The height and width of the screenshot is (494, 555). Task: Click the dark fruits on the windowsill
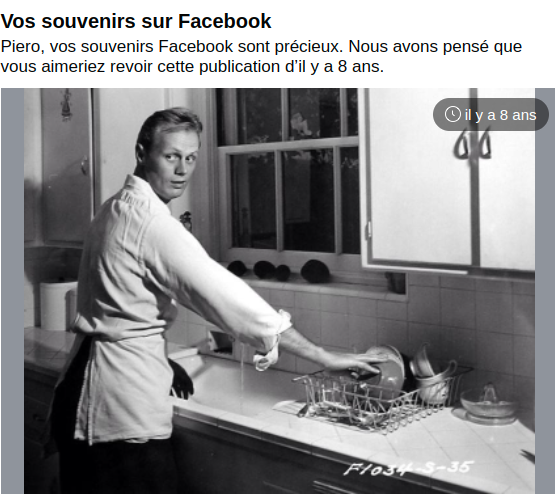tap(279, 271)
